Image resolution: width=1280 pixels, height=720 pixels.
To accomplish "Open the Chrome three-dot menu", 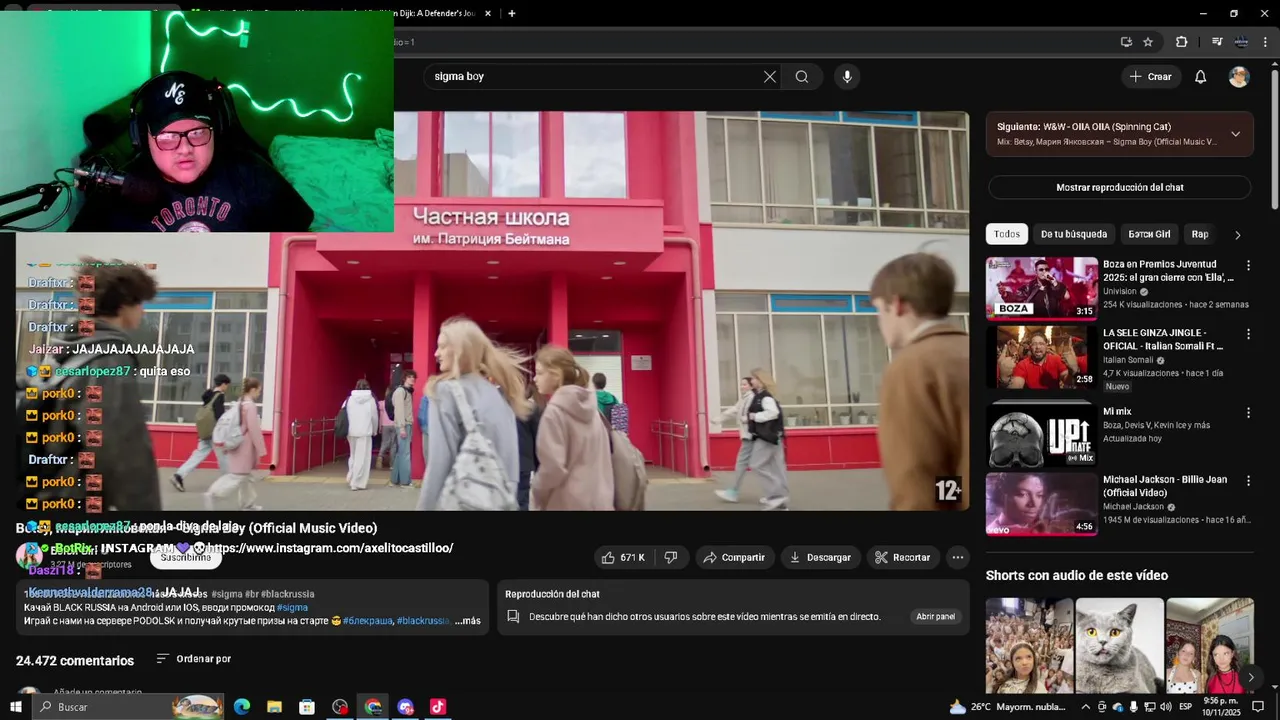I will tap(1267, 42).
